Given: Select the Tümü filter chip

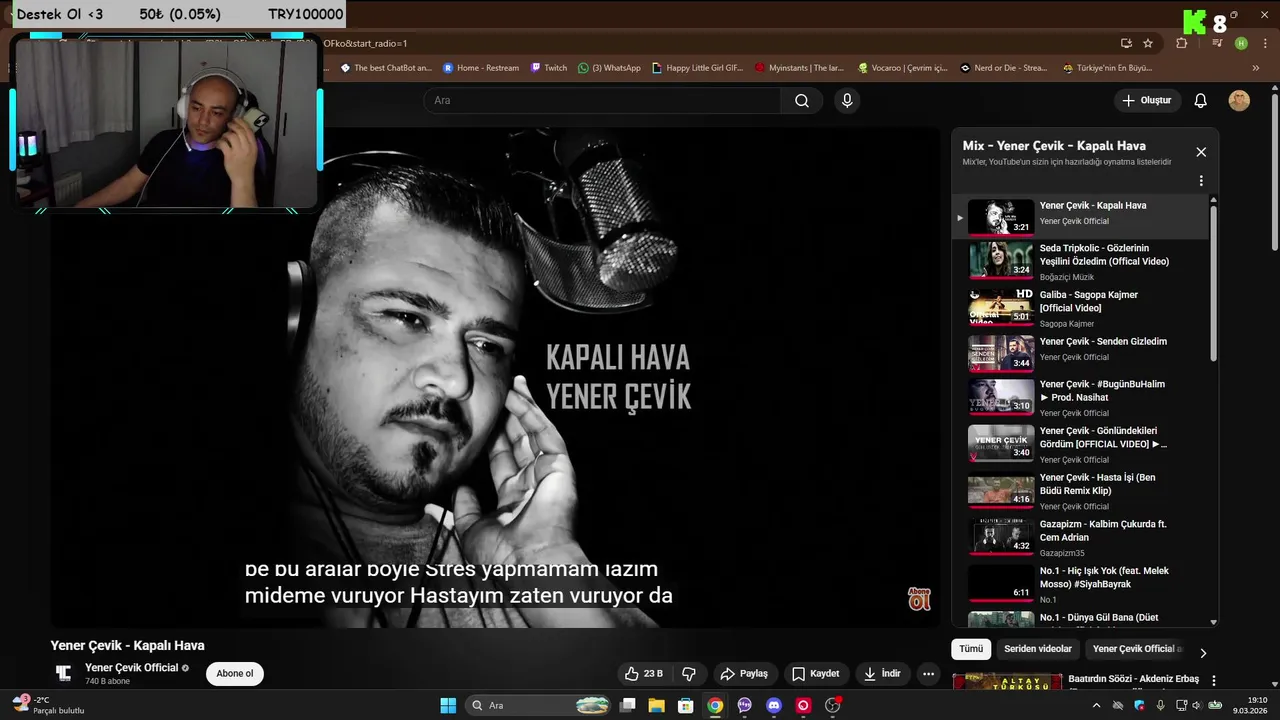Looking at the screenshot, I should coord(971,649).
